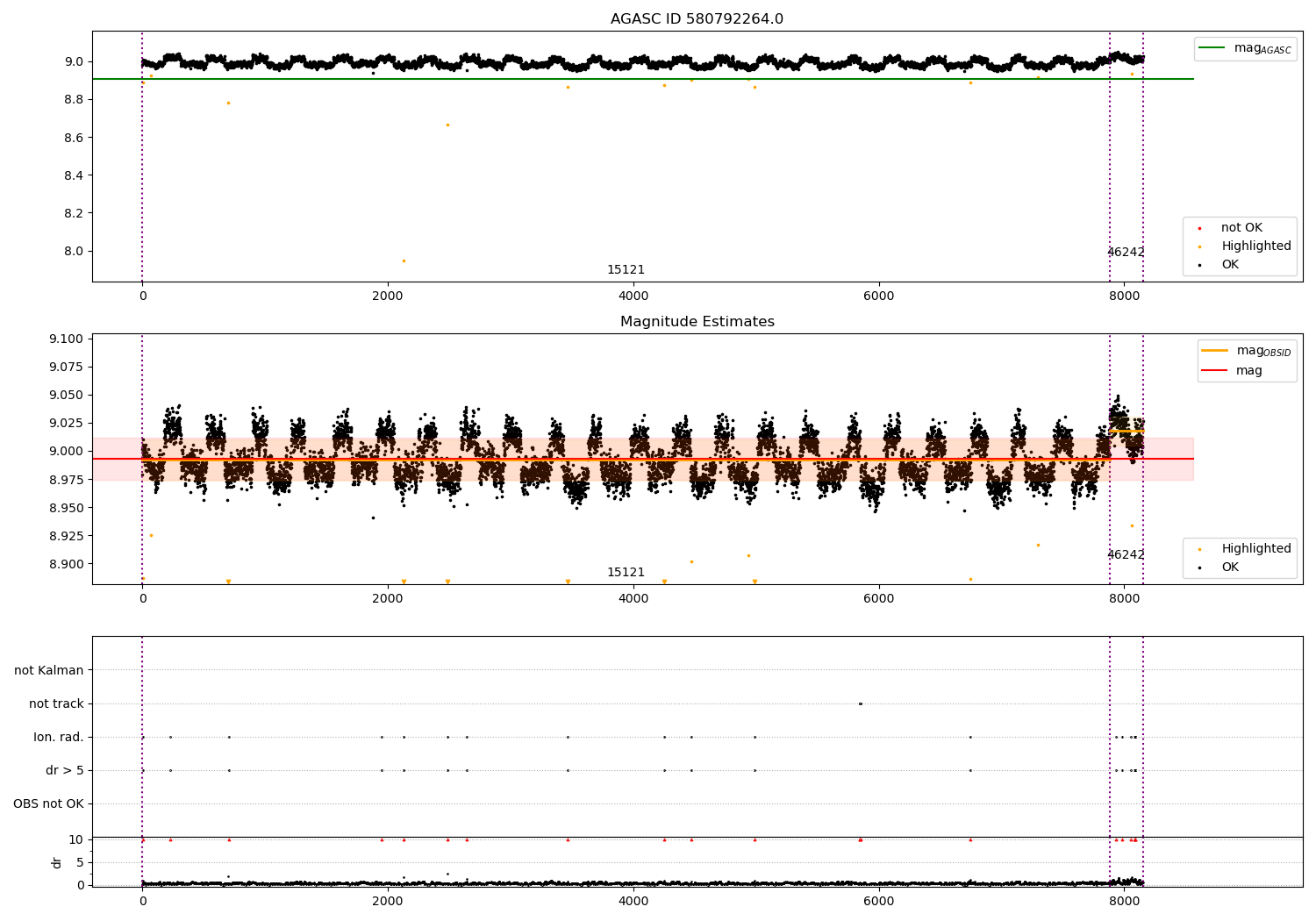Click x-tick 4000 under Magnitude Estimates plot

(x=633, y=599)
